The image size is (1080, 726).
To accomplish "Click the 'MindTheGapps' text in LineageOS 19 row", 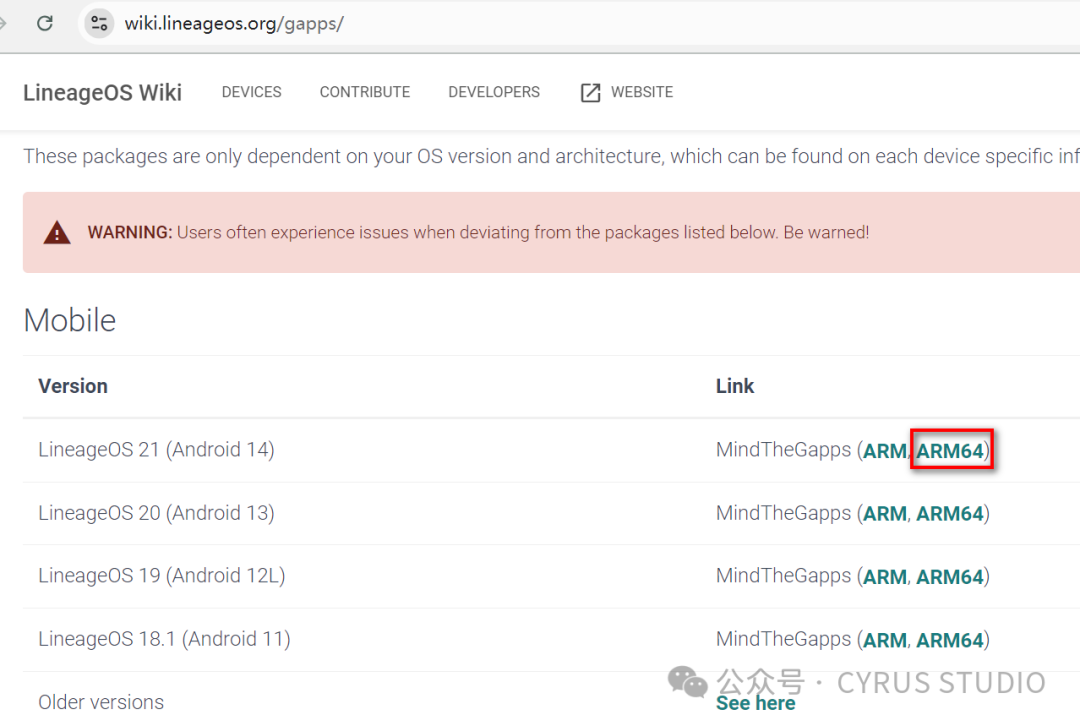I will (784, 576).
